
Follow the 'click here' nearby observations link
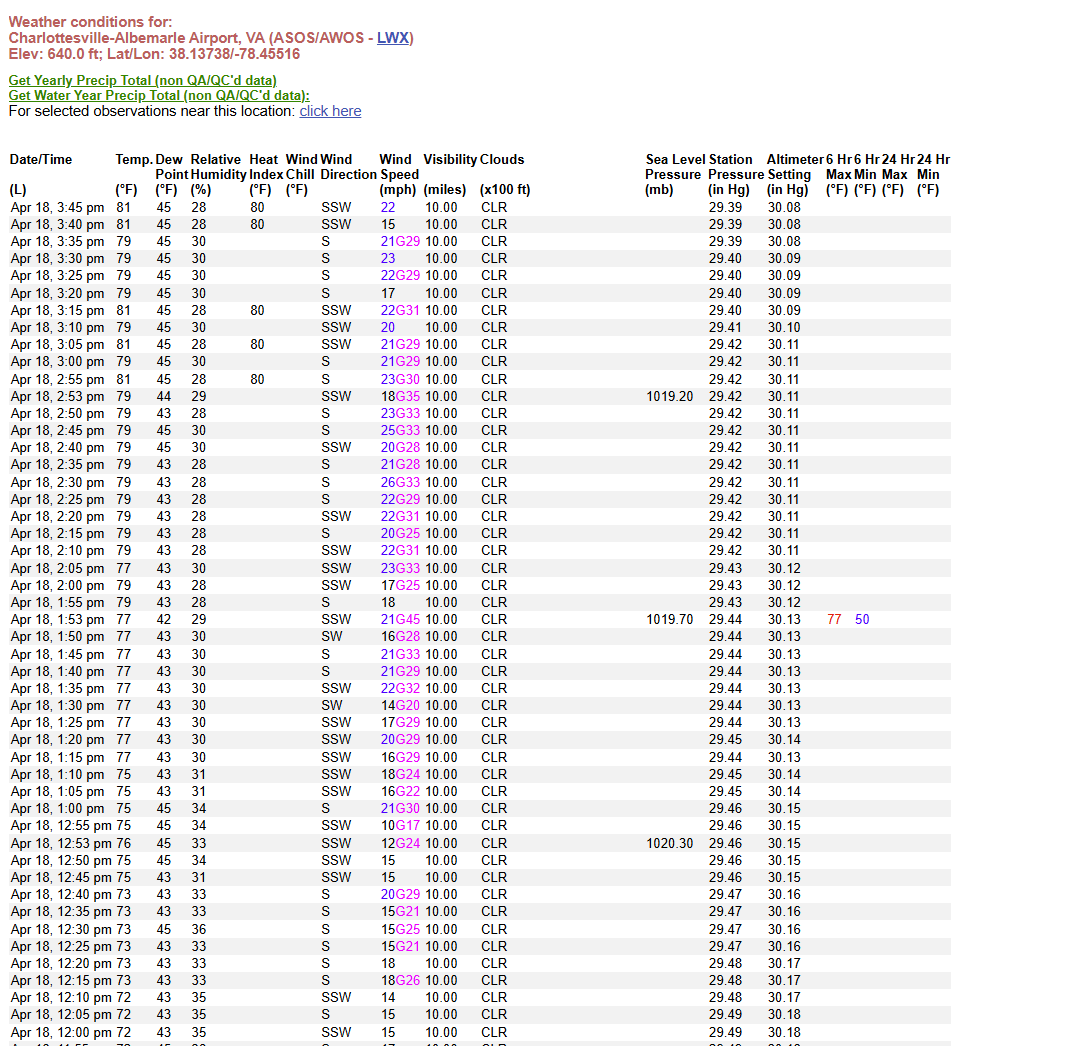[330, 111]
